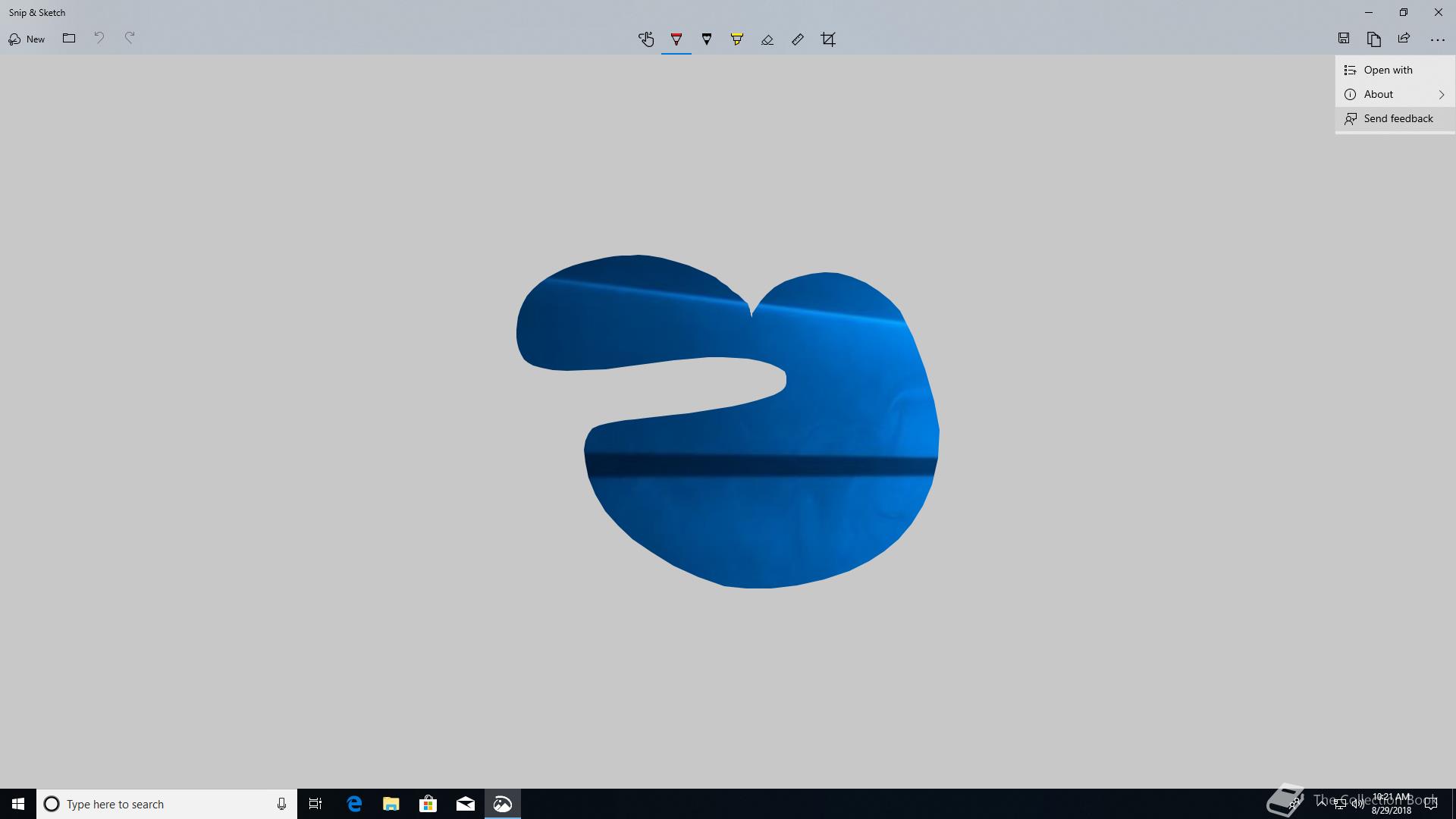Expand the About submenu arrow

(x=1442, y=94)
